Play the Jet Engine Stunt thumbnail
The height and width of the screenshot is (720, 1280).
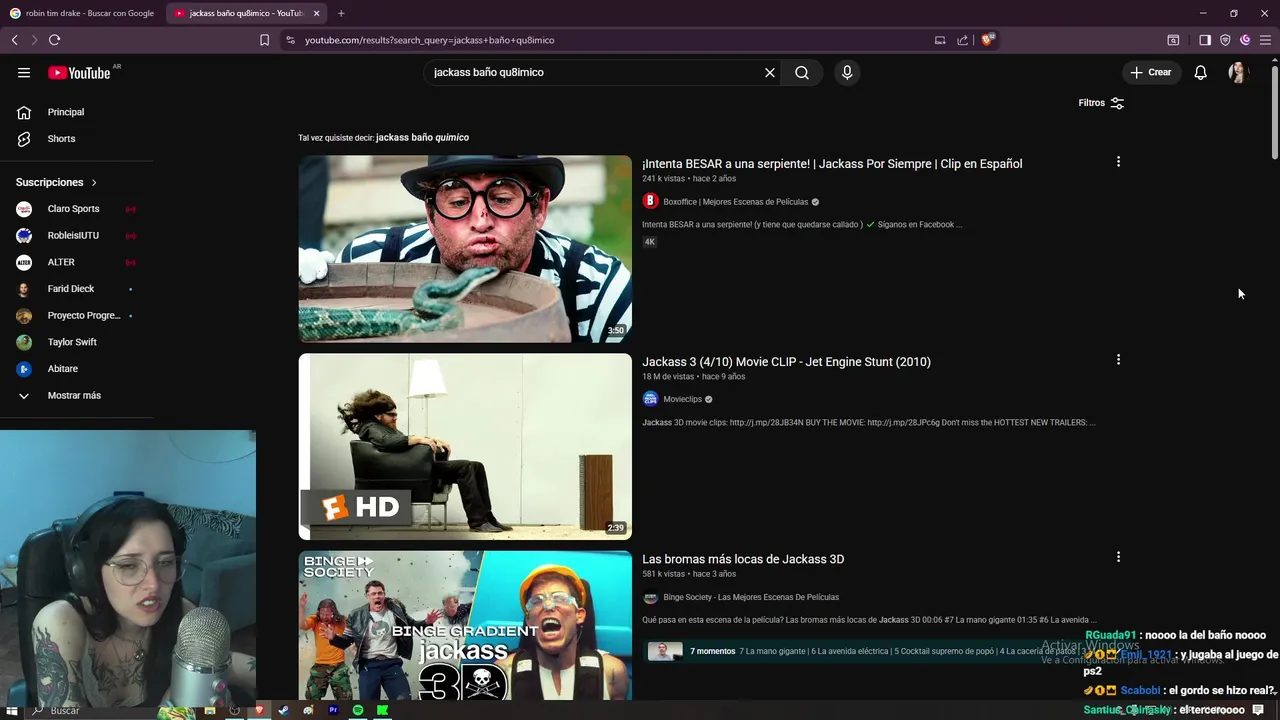(x=465, y=447)
